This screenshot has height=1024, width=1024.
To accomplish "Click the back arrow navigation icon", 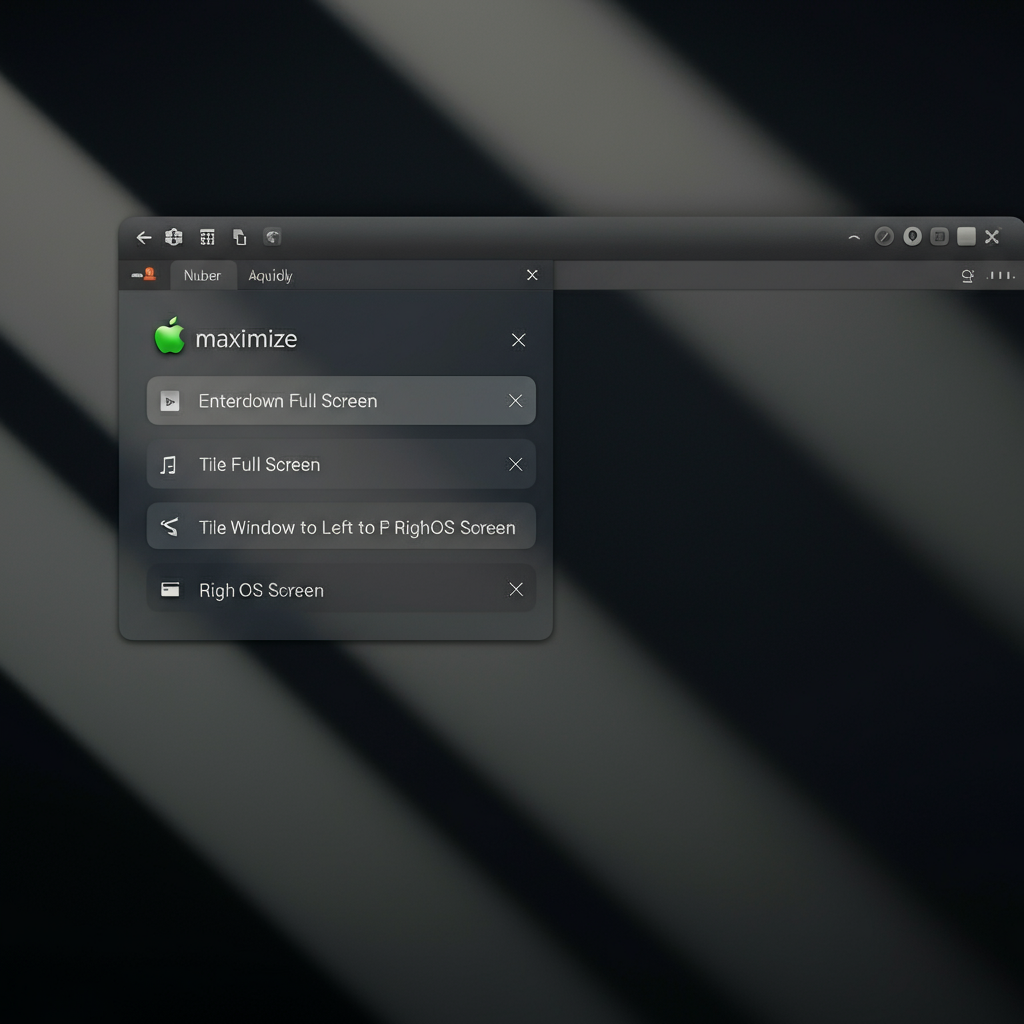I will pyautogui.click(x=143, y=237).
